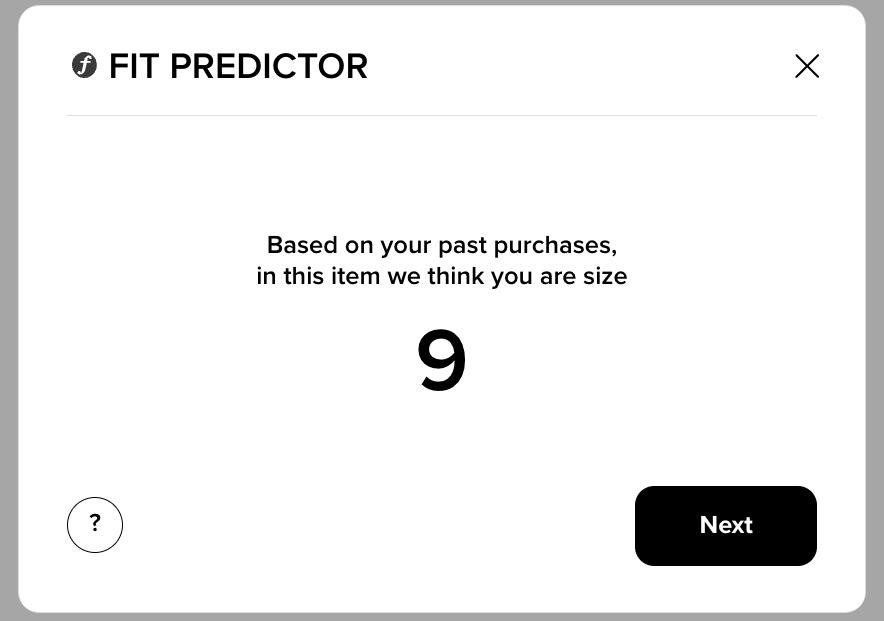Click the large digit 9
Image resolution: width=884 pixels, height=621 pixels.
[x=442, y=360]
